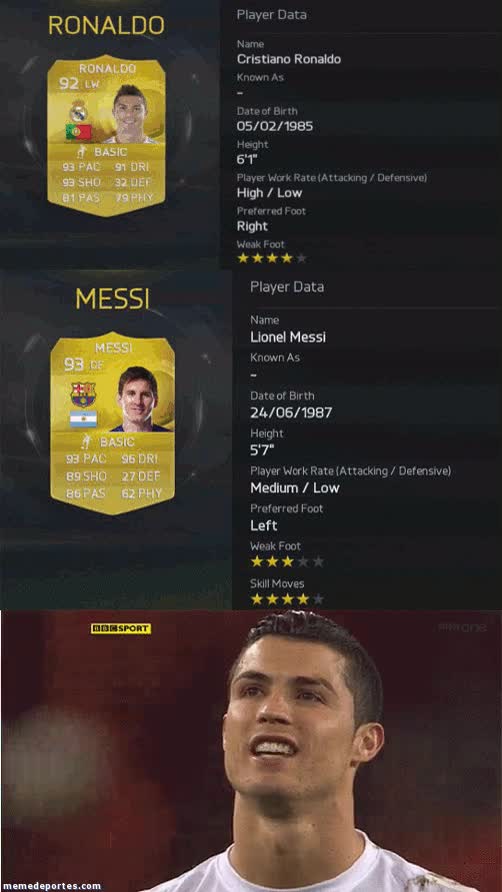Click Ronaldo's portrait on the gold card

click(130, 114)
